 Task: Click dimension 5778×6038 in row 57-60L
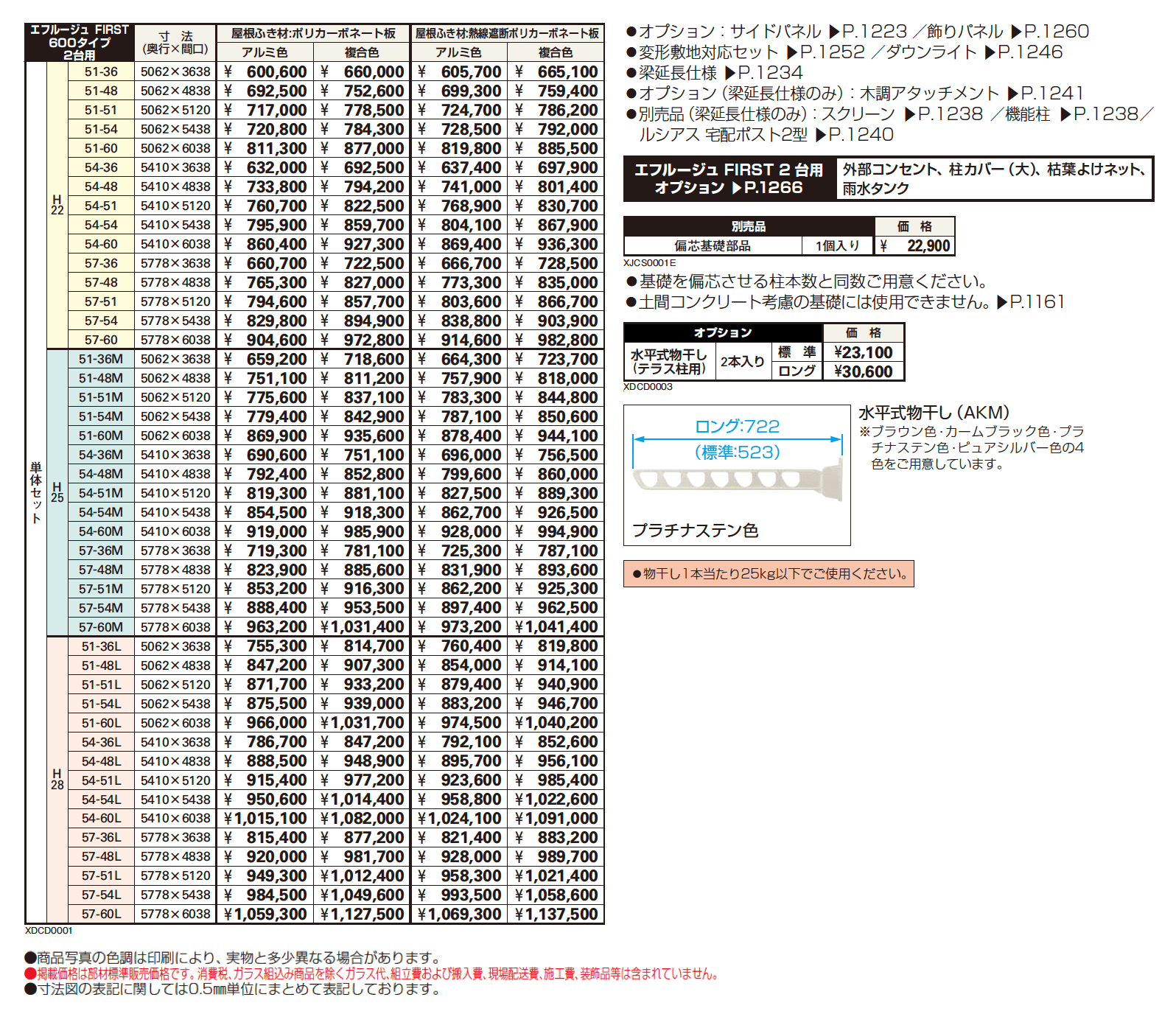[x=175, y=914]
